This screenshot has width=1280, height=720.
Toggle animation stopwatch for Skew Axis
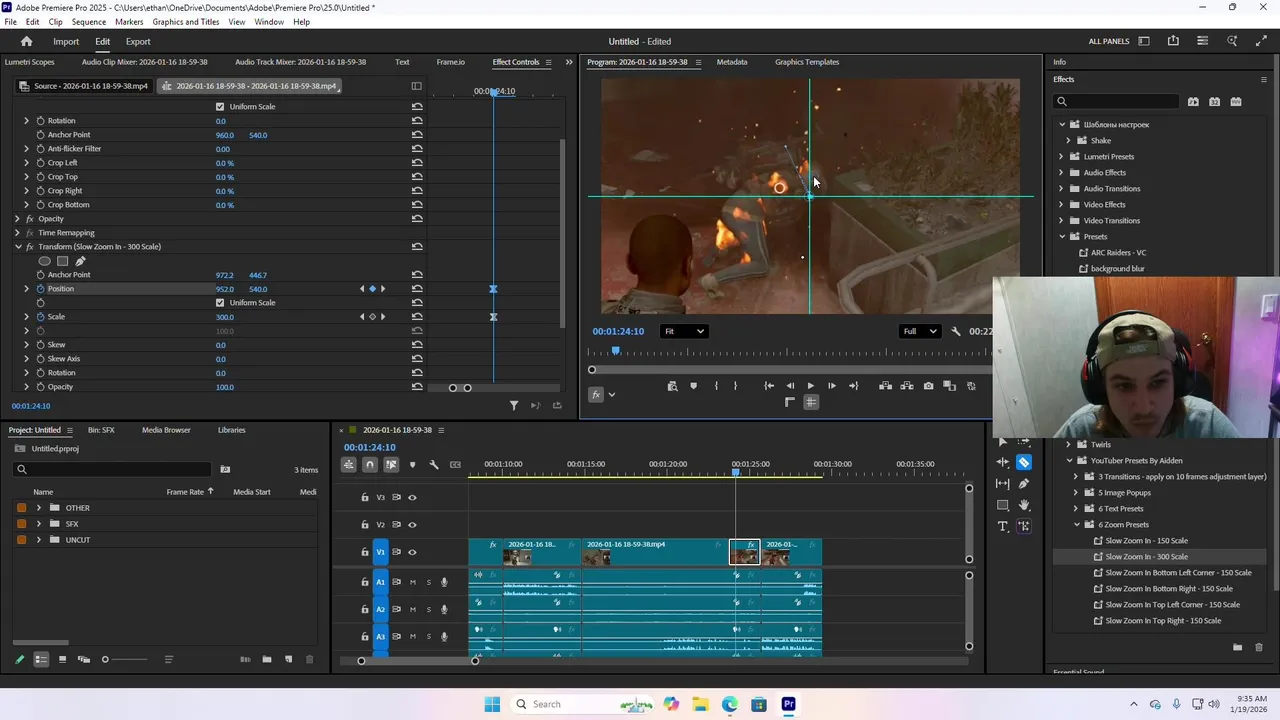pos(40,359)
